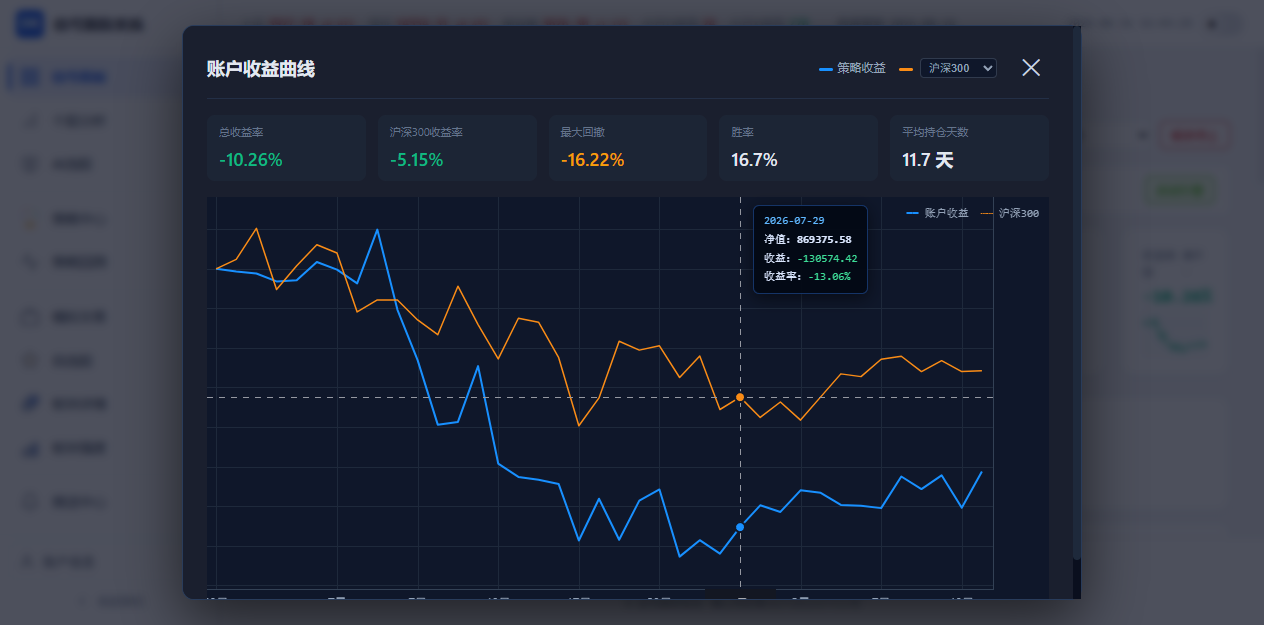Click the 平均持仓天数 card label
This screenshot has width=1264, height=625.
pyautogui.click(x=935, y=132)
